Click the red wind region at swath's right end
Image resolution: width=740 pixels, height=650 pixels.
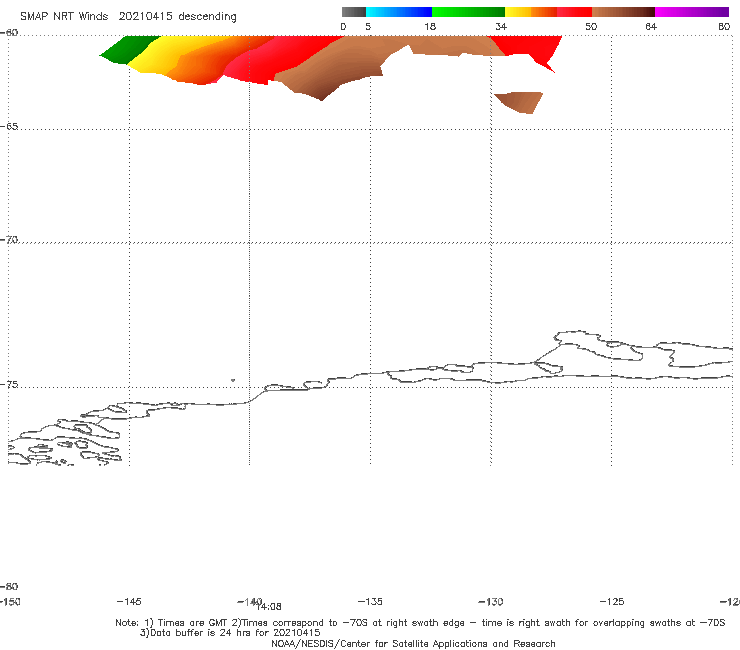tap(529, 47)
